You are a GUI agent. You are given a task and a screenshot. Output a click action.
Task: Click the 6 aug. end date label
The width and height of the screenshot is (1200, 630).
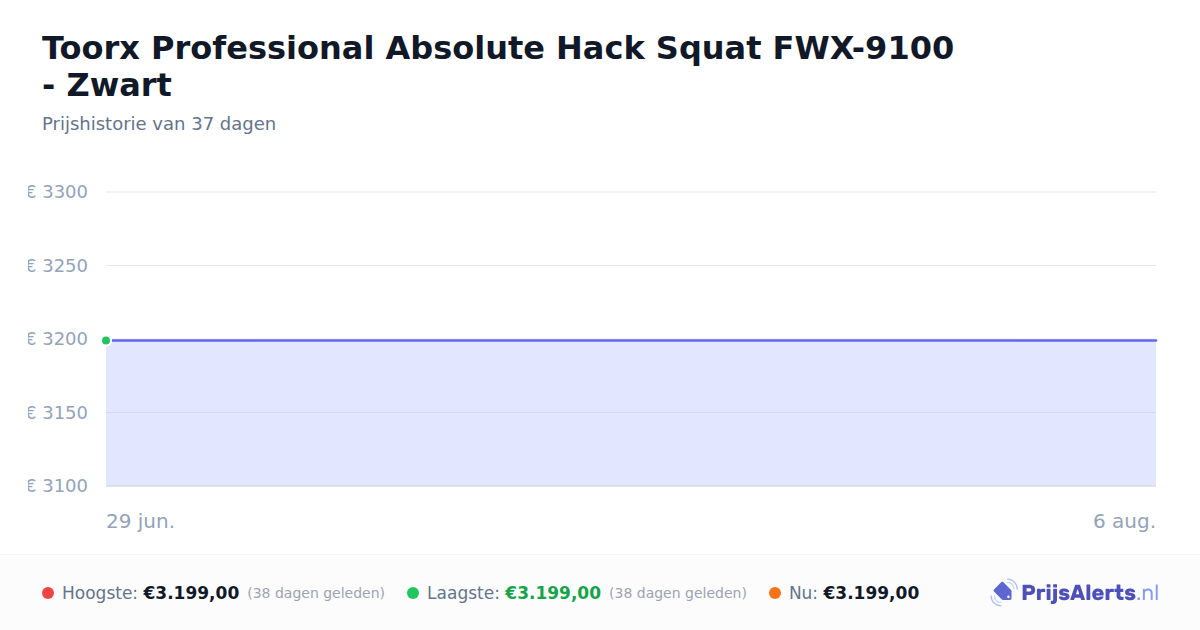tap(1124, 522)
